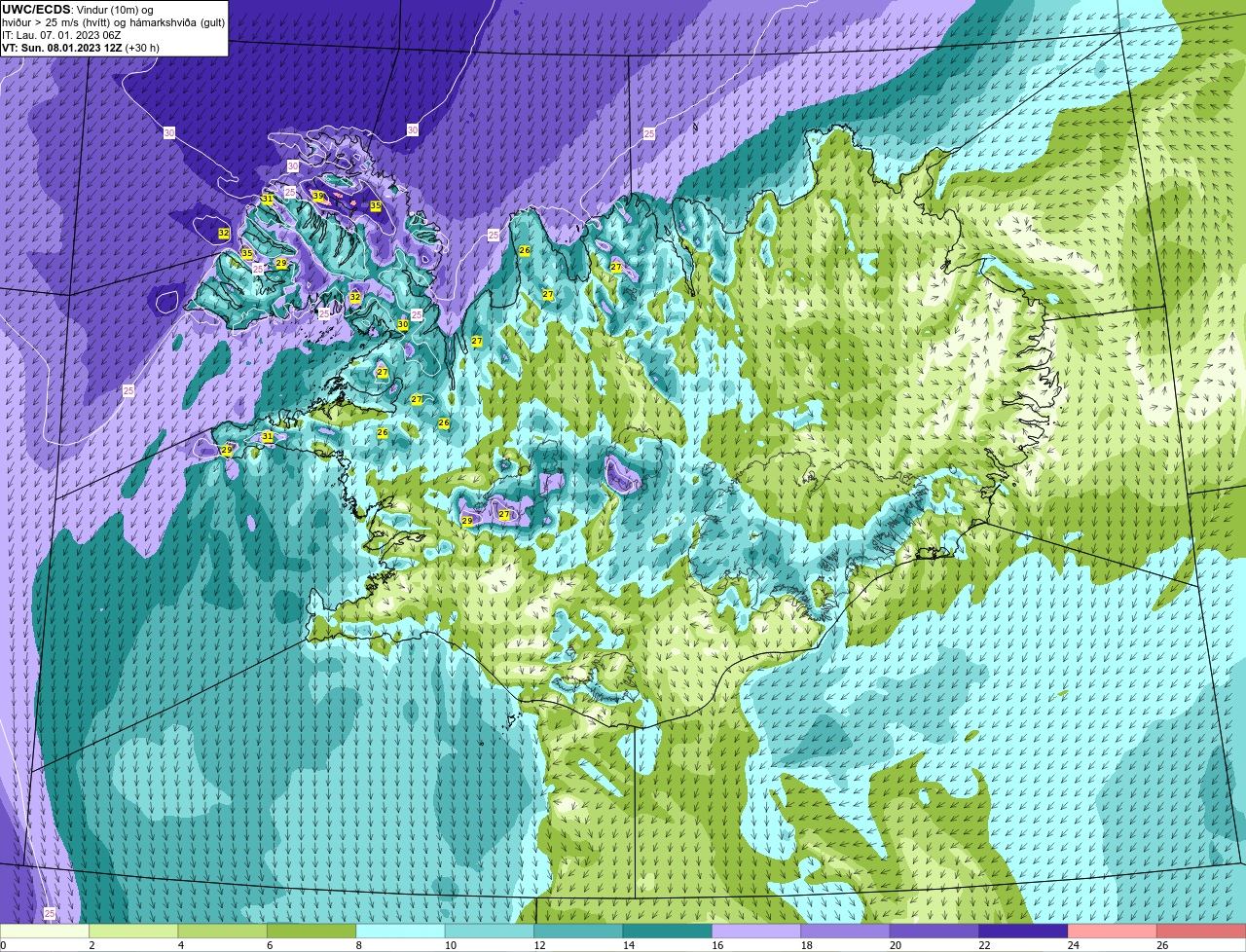The image size is (1246, 952).
Task: Click the '12' tick label on the legend
Action: (538, 945)
